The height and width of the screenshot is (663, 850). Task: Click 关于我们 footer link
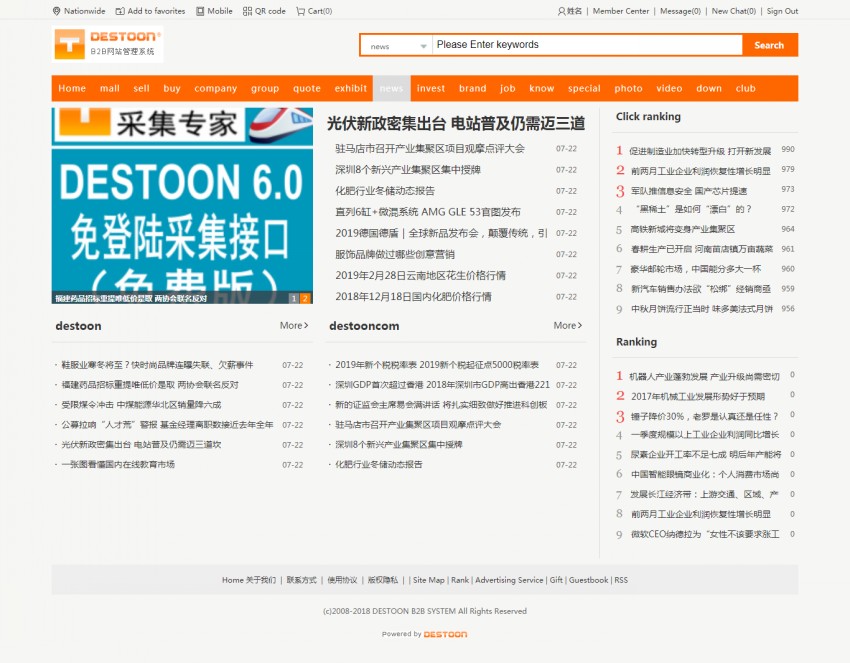click(x=261, y=580)
